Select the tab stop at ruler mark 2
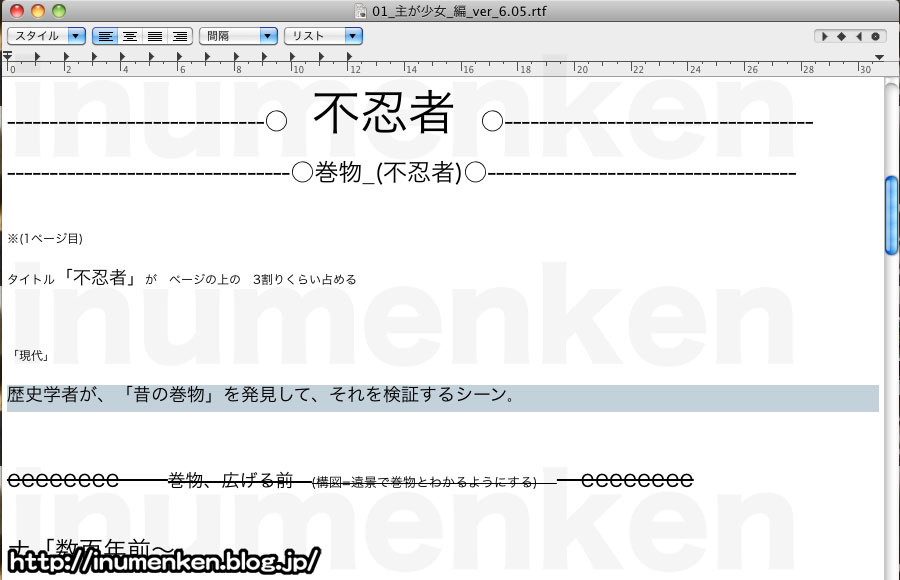900x580 pixels. pyautogui.click(x=66, y=57)
